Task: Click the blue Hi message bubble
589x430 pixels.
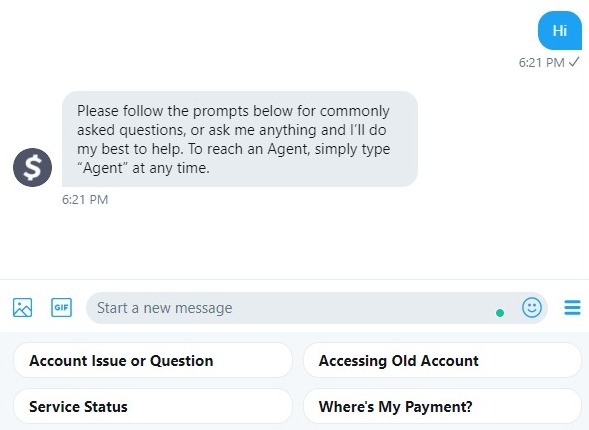Action: pyautogui.click(x=560, y=30)
